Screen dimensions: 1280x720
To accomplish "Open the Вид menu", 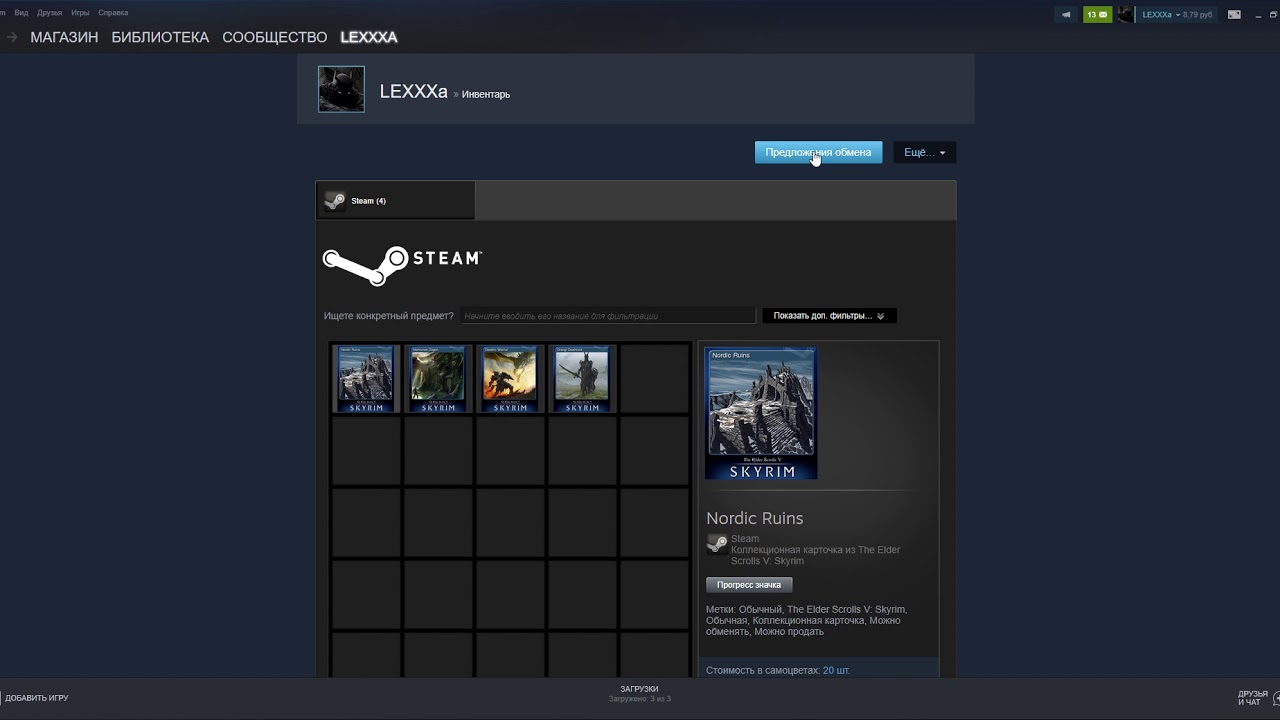I will (x=21, y=13).
